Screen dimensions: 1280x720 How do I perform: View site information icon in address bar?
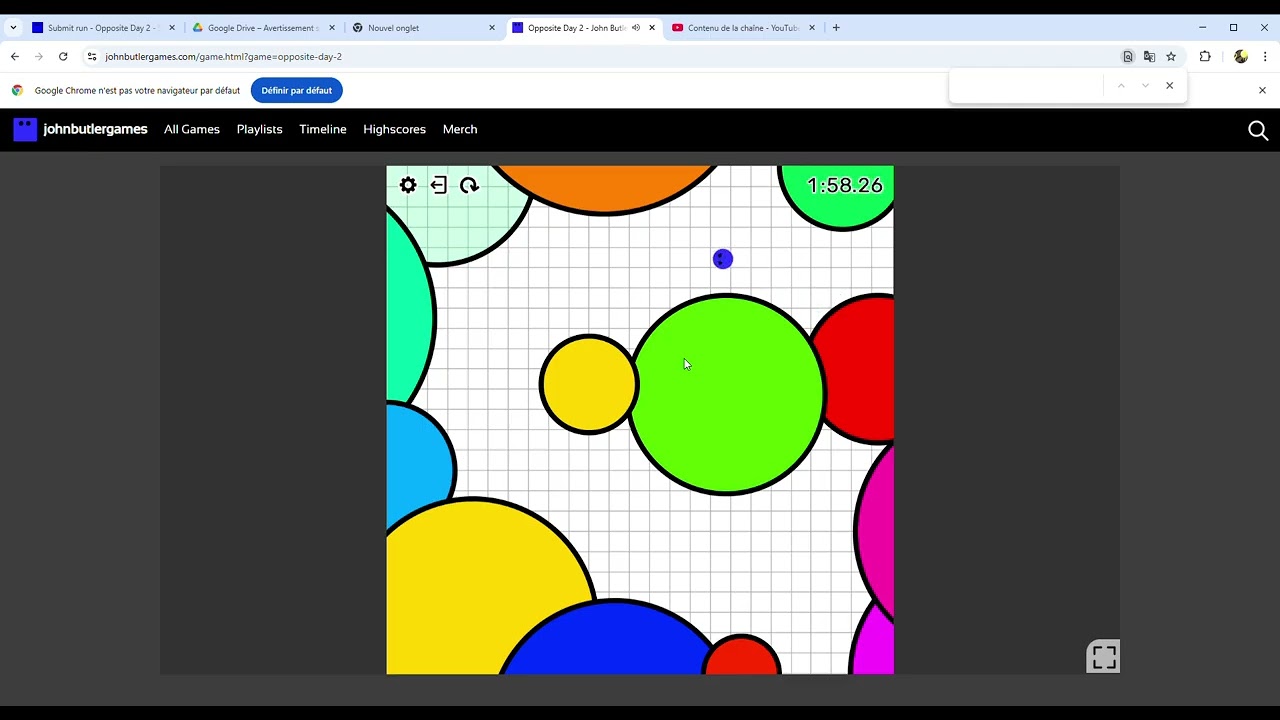92,57
